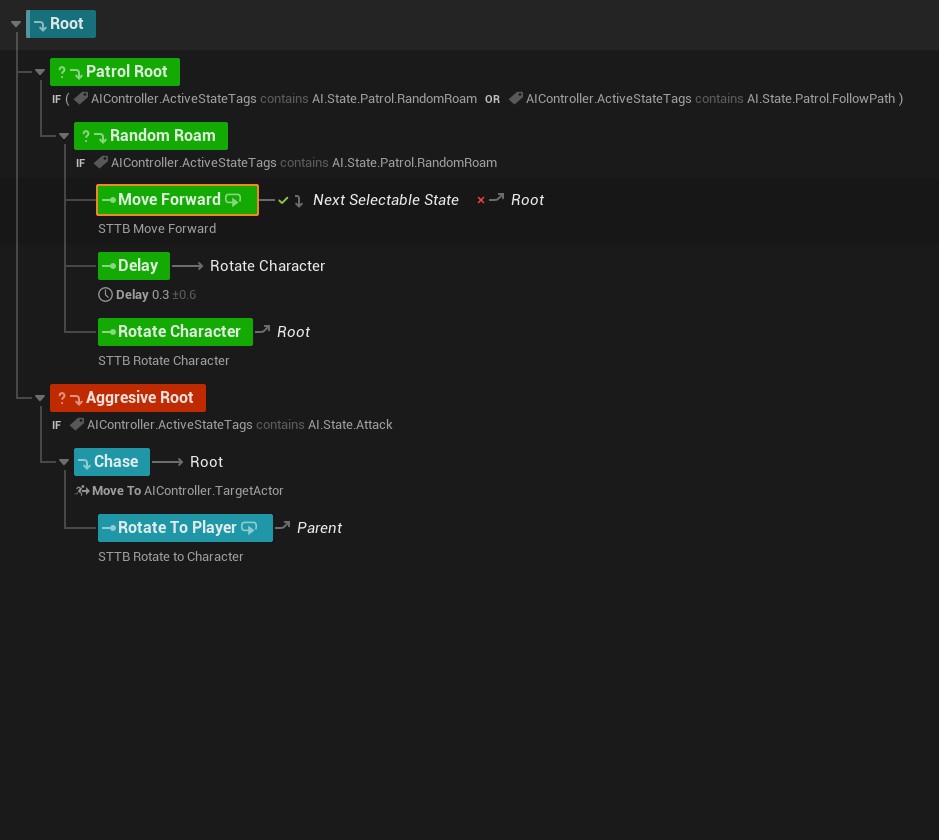Click the task icon inside Move Forward node

tap(233, 200)
